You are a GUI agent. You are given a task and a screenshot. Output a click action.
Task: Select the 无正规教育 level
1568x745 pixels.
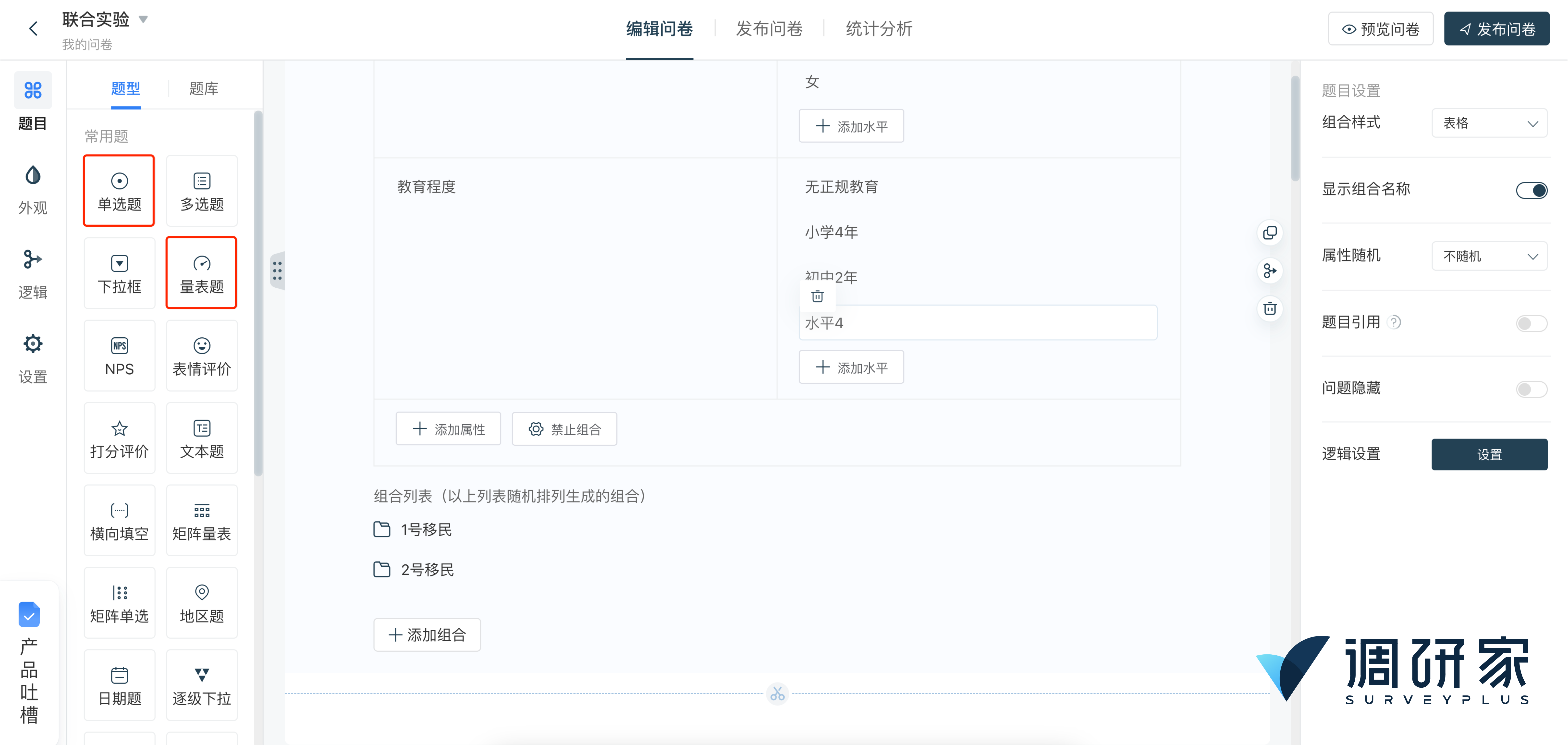841,187
